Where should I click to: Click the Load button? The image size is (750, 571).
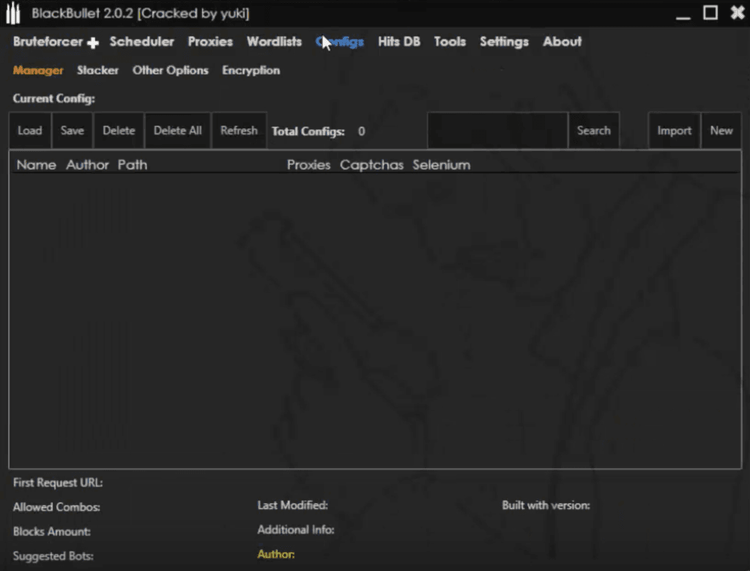[x=30, y=131]
